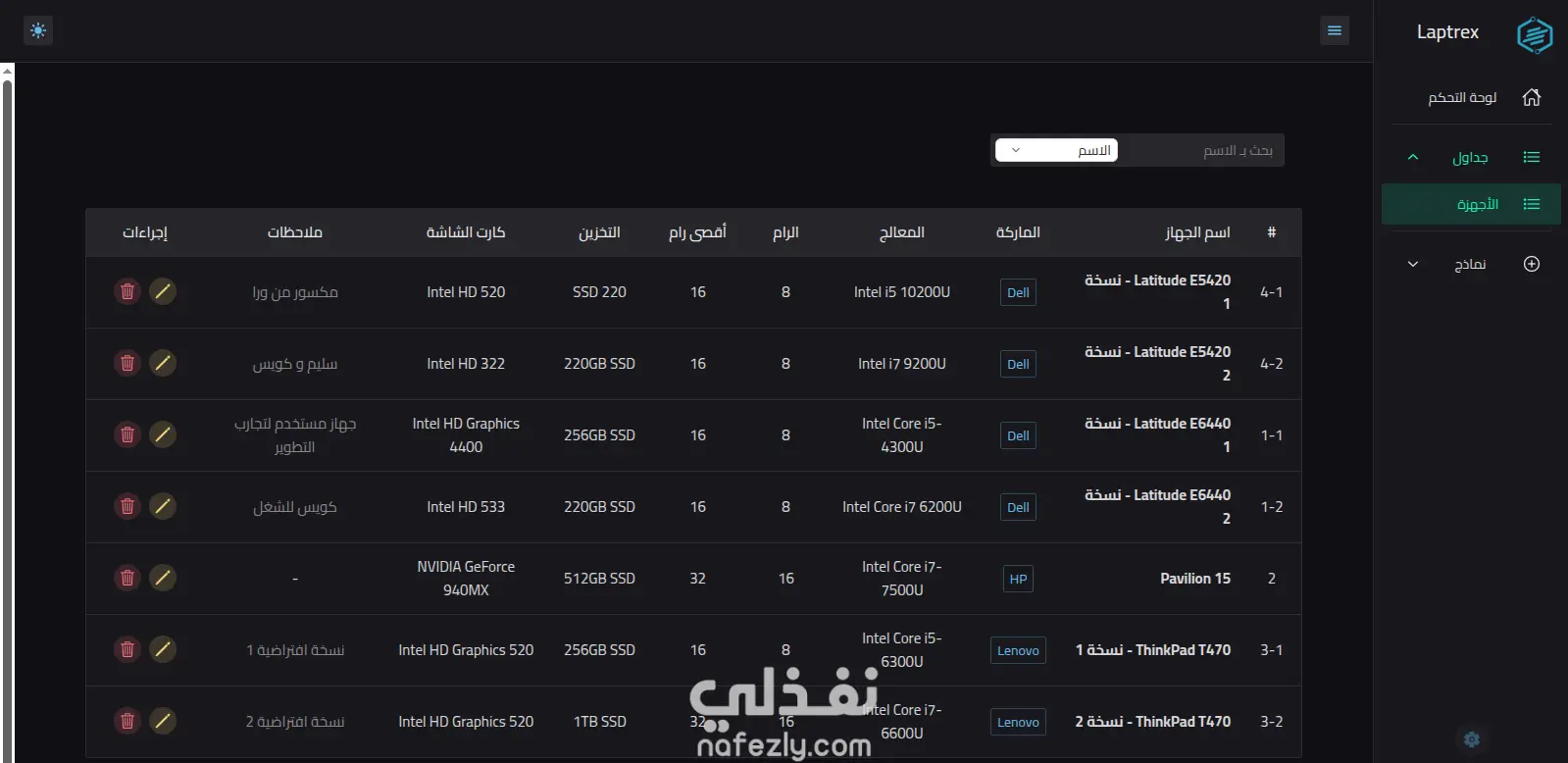Open the الاسم search-by dropdown
This screenshot has height=763, width=1568.
point(1056,150)
